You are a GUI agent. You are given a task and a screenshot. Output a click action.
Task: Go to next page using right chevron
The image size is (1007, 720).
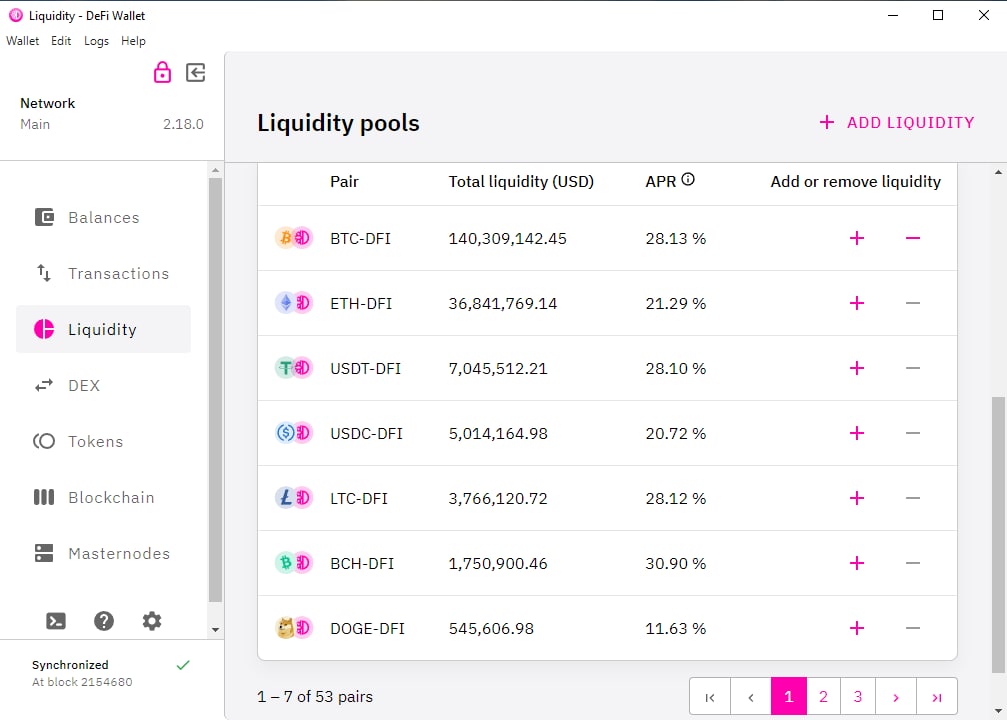896,697
